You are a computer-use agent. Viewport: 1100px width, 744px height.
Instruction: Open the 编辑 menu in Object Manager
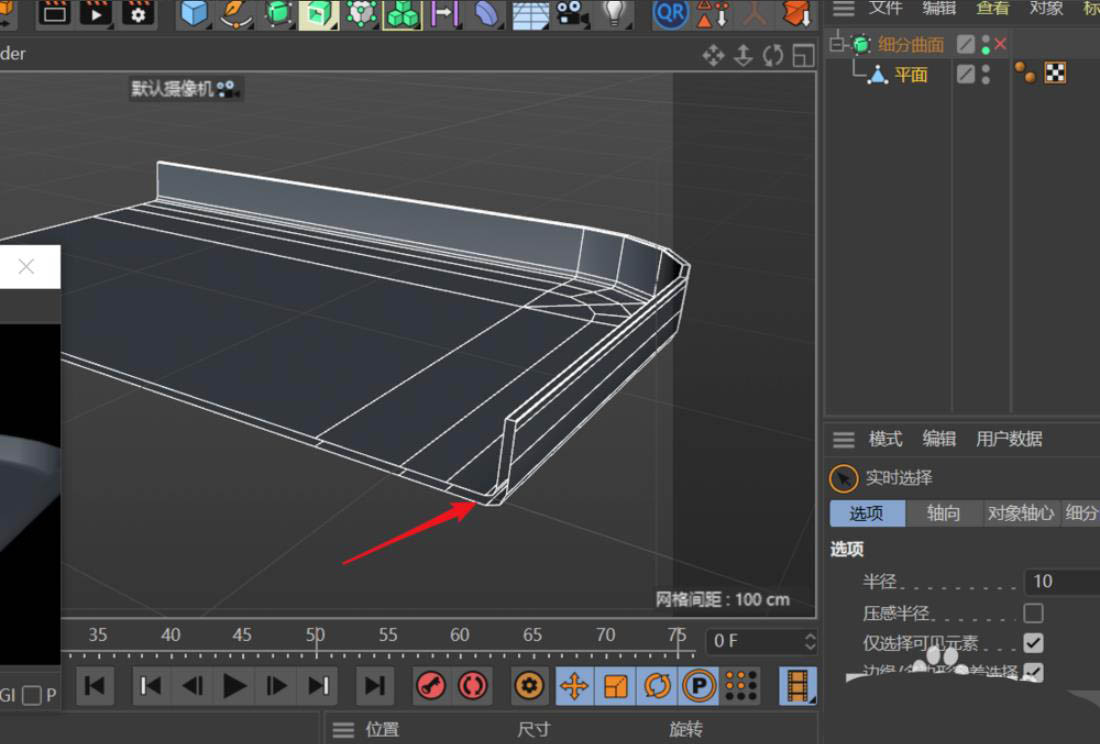939,8
